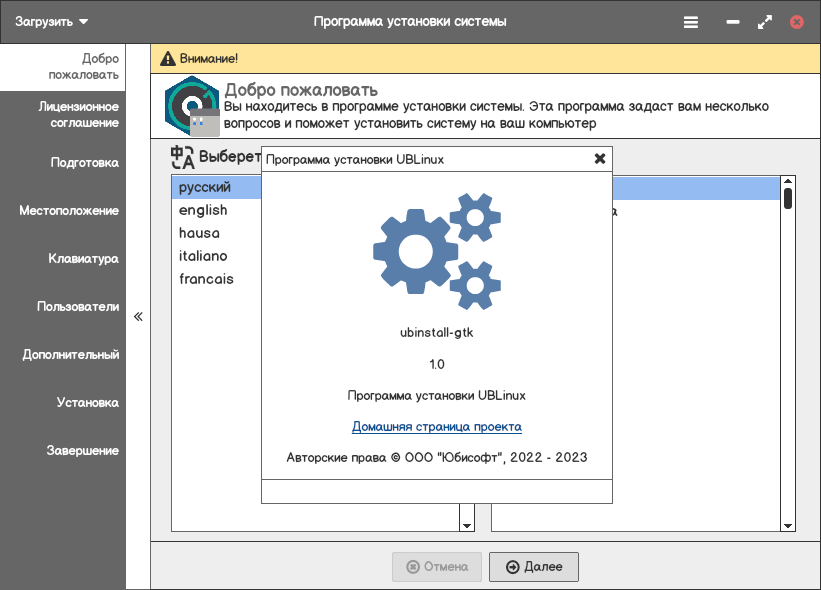The image size is (821, 590).
Task: Collapse the sidebar with double chevron
Action: pyautogui.click(x=138, y=316)
